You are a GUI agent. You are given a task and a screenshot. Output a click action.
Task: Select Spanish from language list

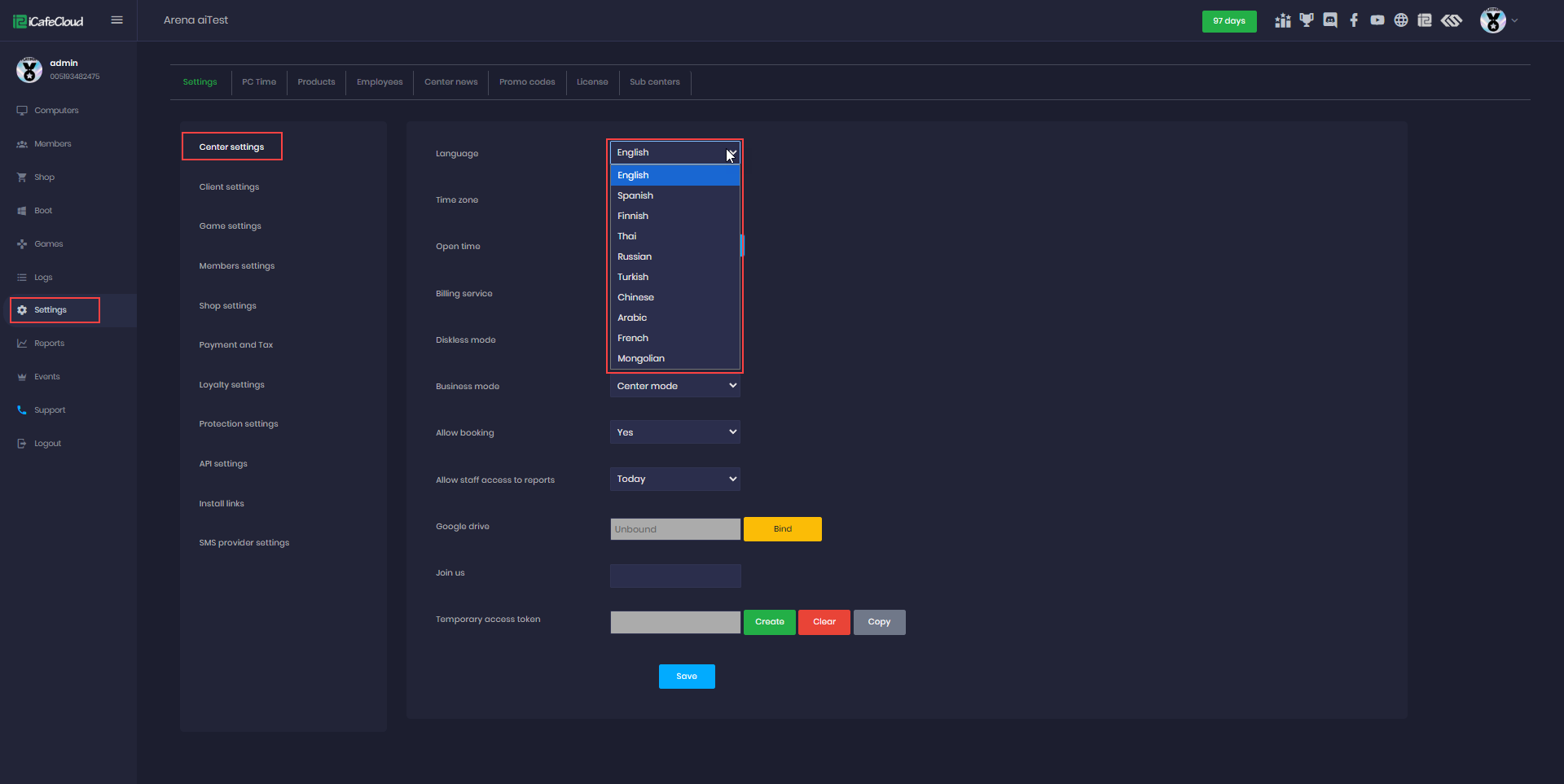[x=635, y=195]
